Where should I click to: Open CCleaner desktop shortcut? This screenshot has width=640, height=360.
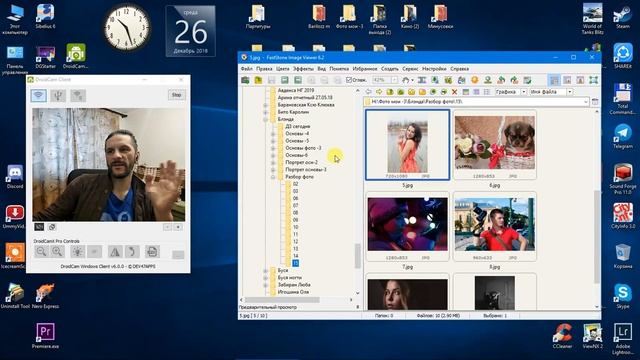click(x=562, y=336)
